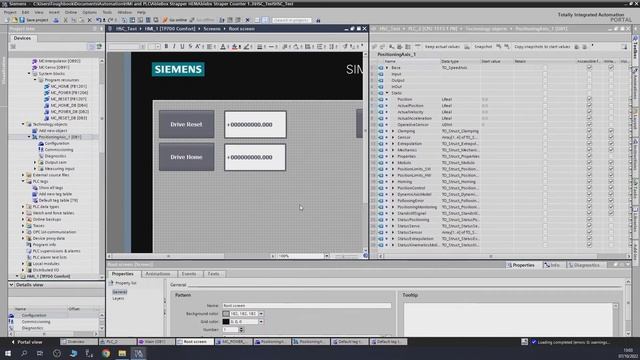The height and width of the screenshot is (360, 640).
Task: Toggle Accessible checkbox for Base row
Action: [589, 67]
